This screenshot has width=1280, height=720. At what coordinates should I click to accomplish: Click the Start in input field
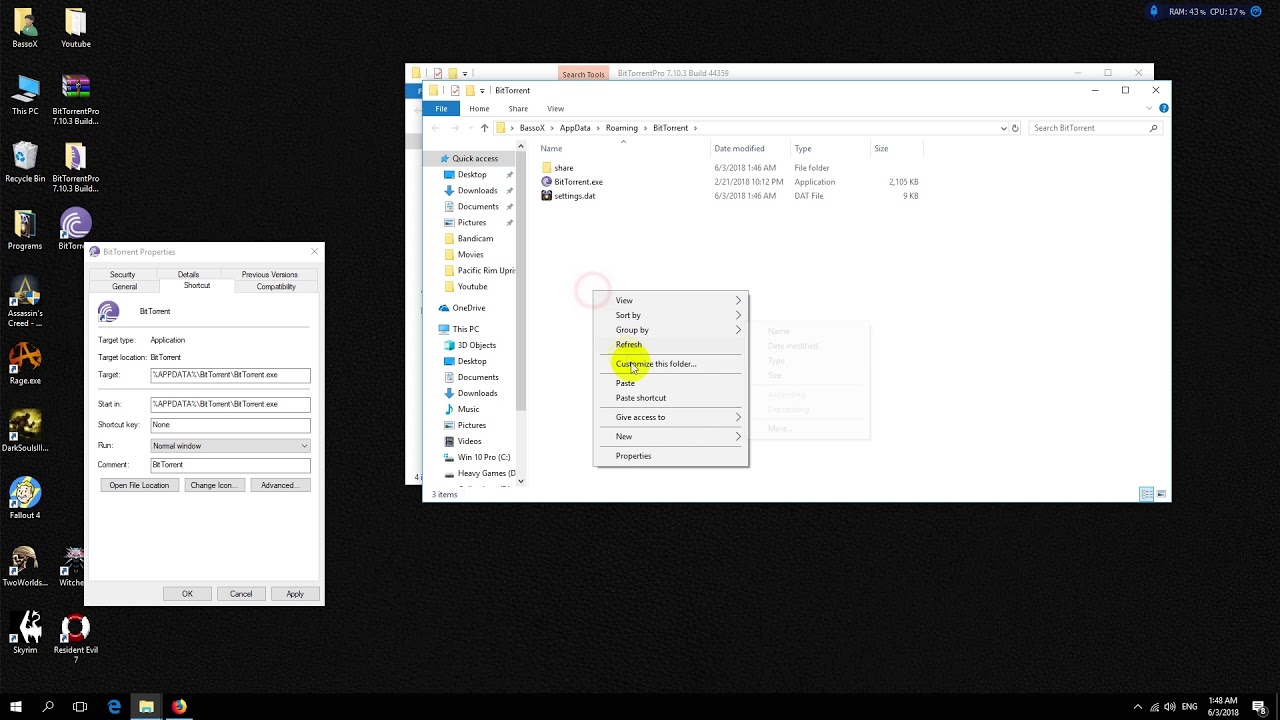(x=230, y=404)
